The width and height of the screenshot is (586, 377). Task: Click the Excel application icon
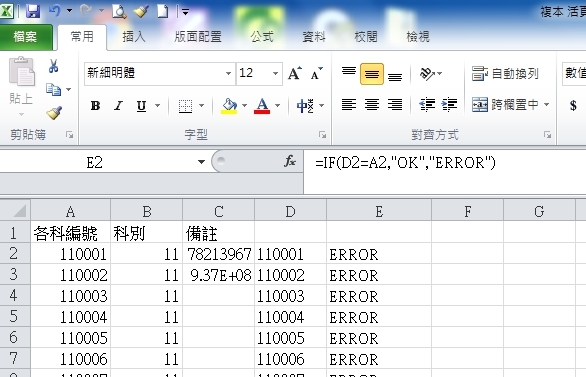[7, 11]
